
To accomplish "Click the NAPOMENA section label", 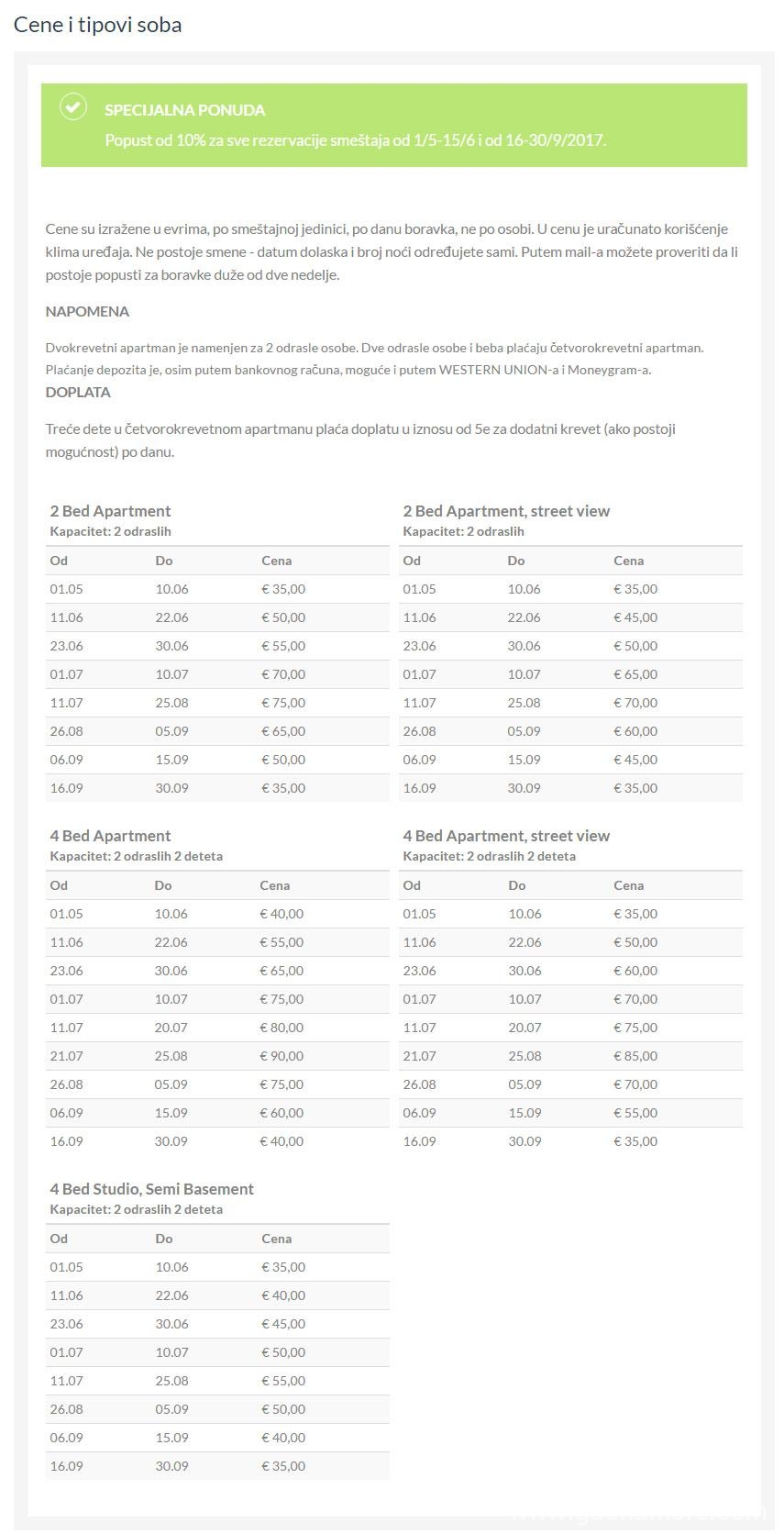I will (x=87, y=312).
